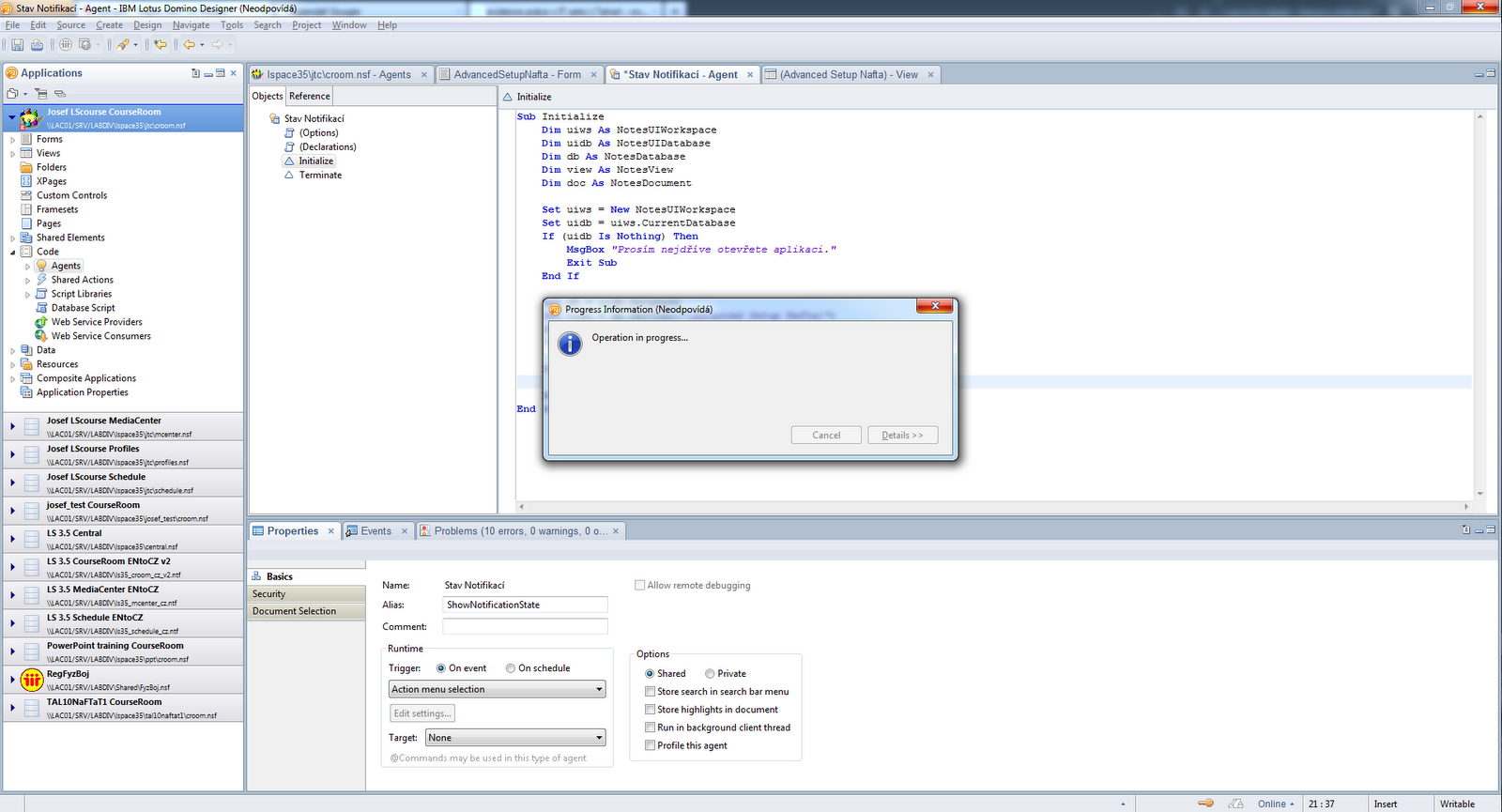Switch to the Problems tab

[519, 531]
